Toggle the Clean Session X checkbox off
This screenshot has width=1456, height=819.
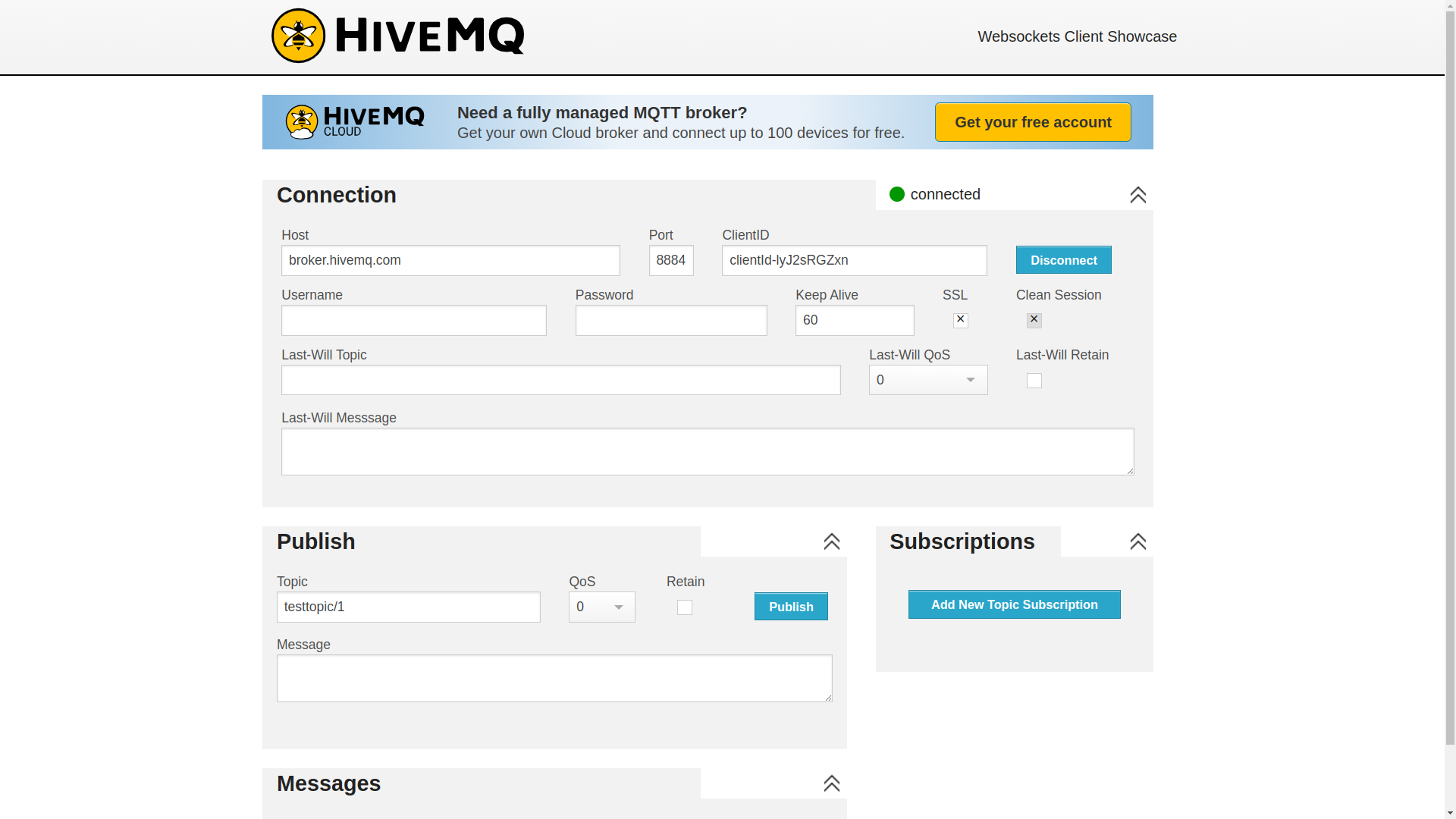coord(1034,319)
